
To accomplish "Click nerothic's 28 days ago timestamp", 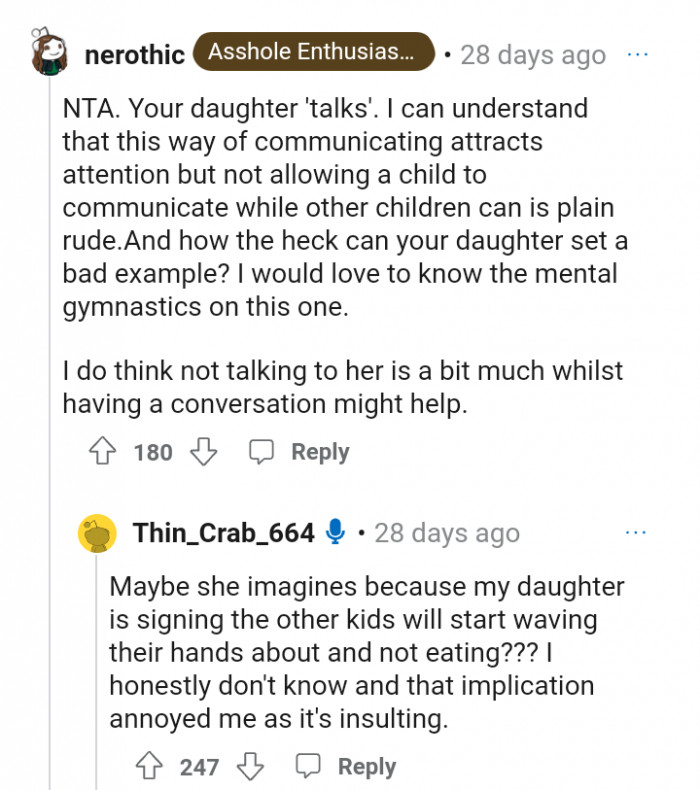I will tap(533, 54).
